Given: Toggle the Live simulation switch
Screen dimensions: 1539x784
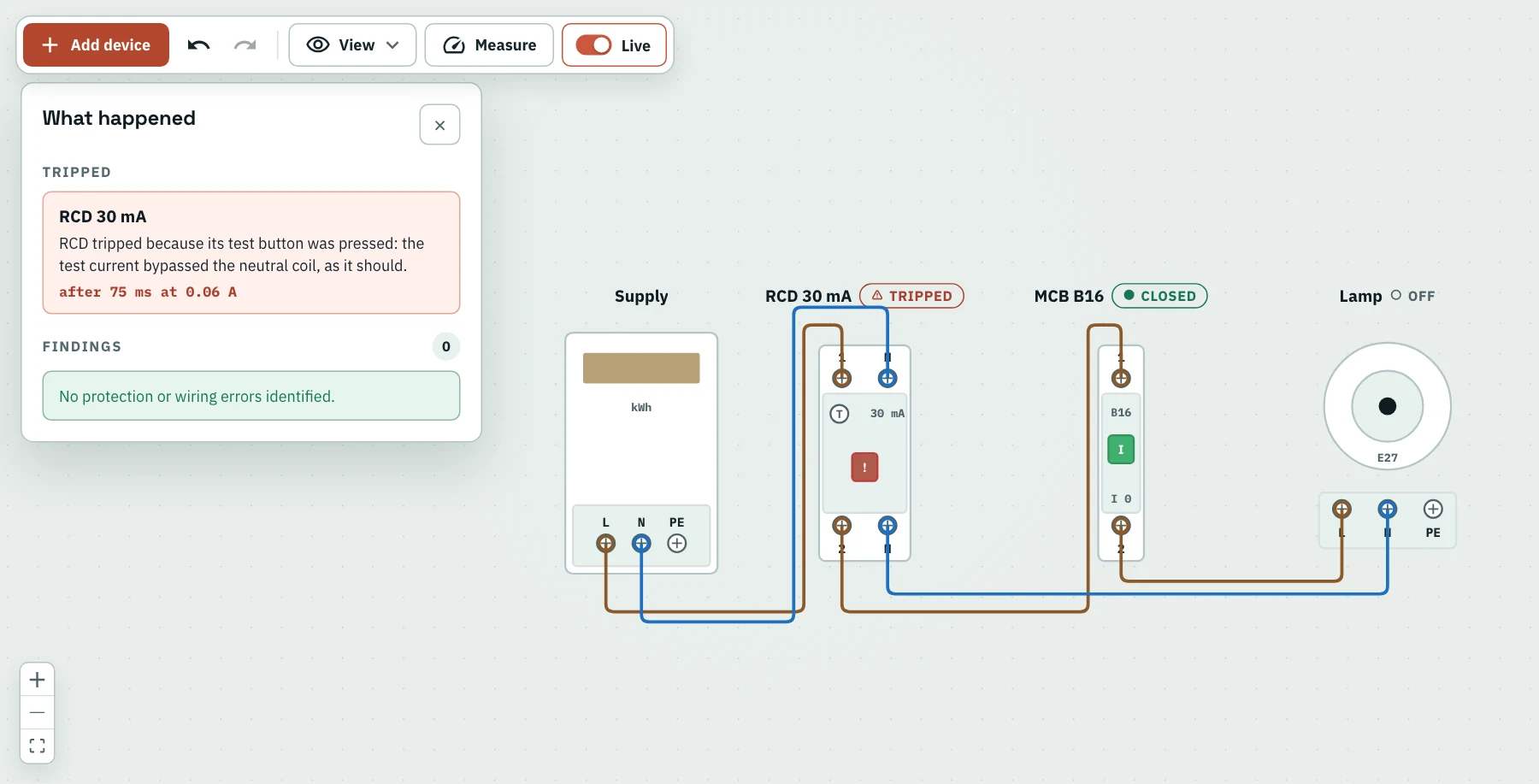Looking at the screenshot, I should coord(614,45).
